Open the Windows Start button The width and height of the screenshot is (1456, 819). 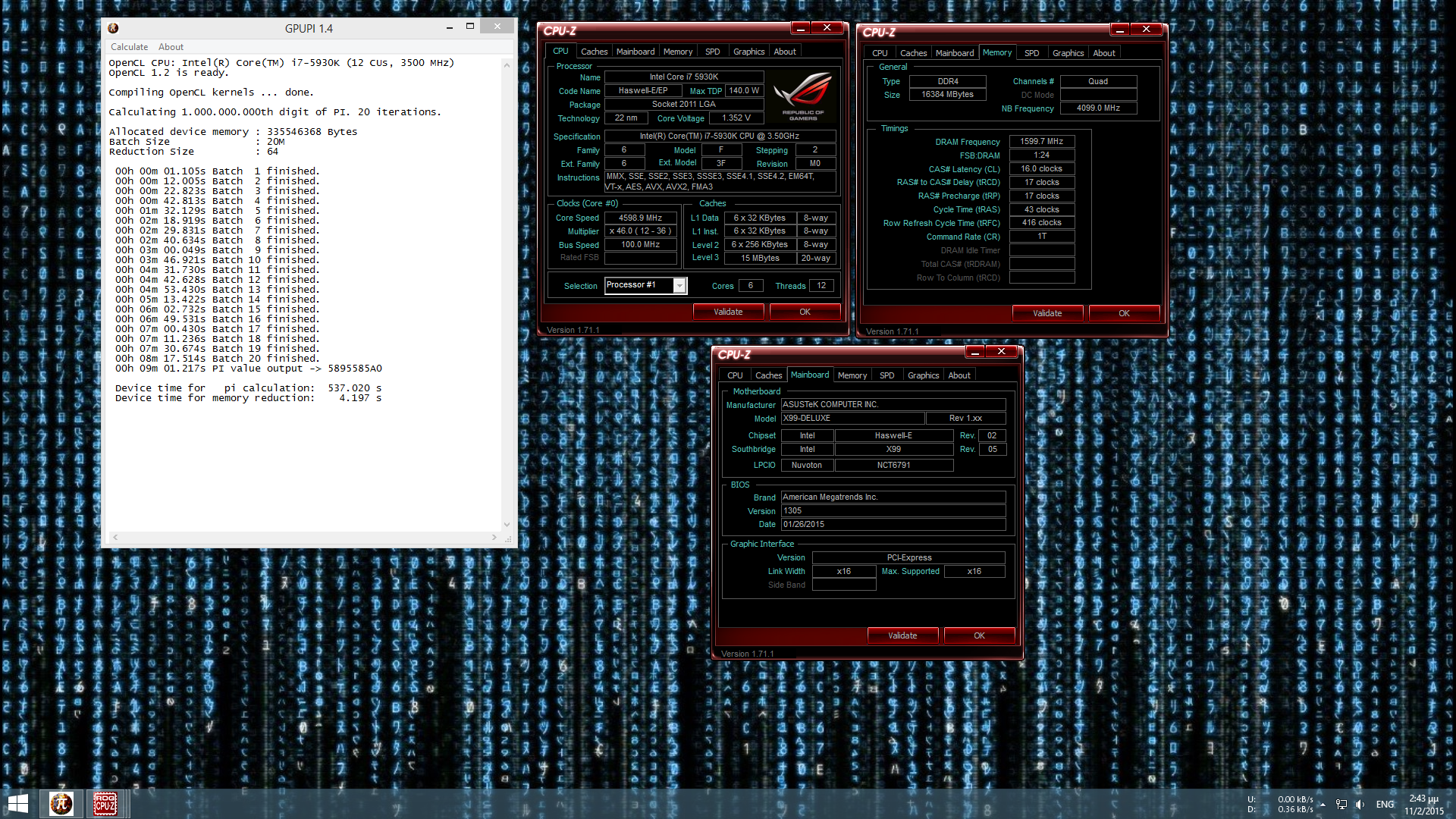[x=17, y=804]
